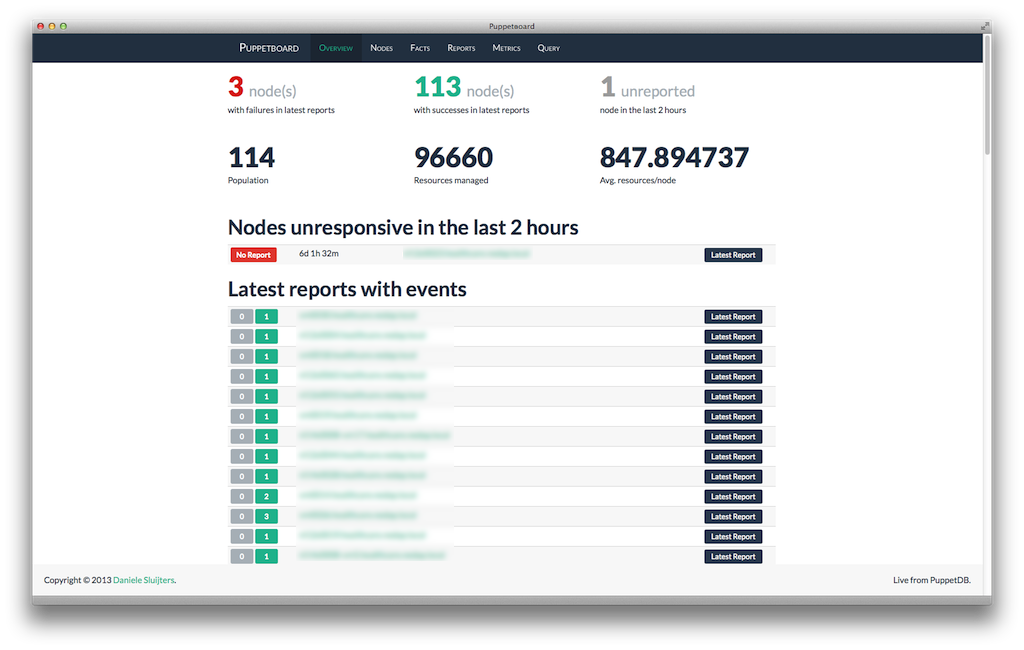Open Latest Report in first events row
This screenshot has width=1024, height=650.
[x=733, y=317]
